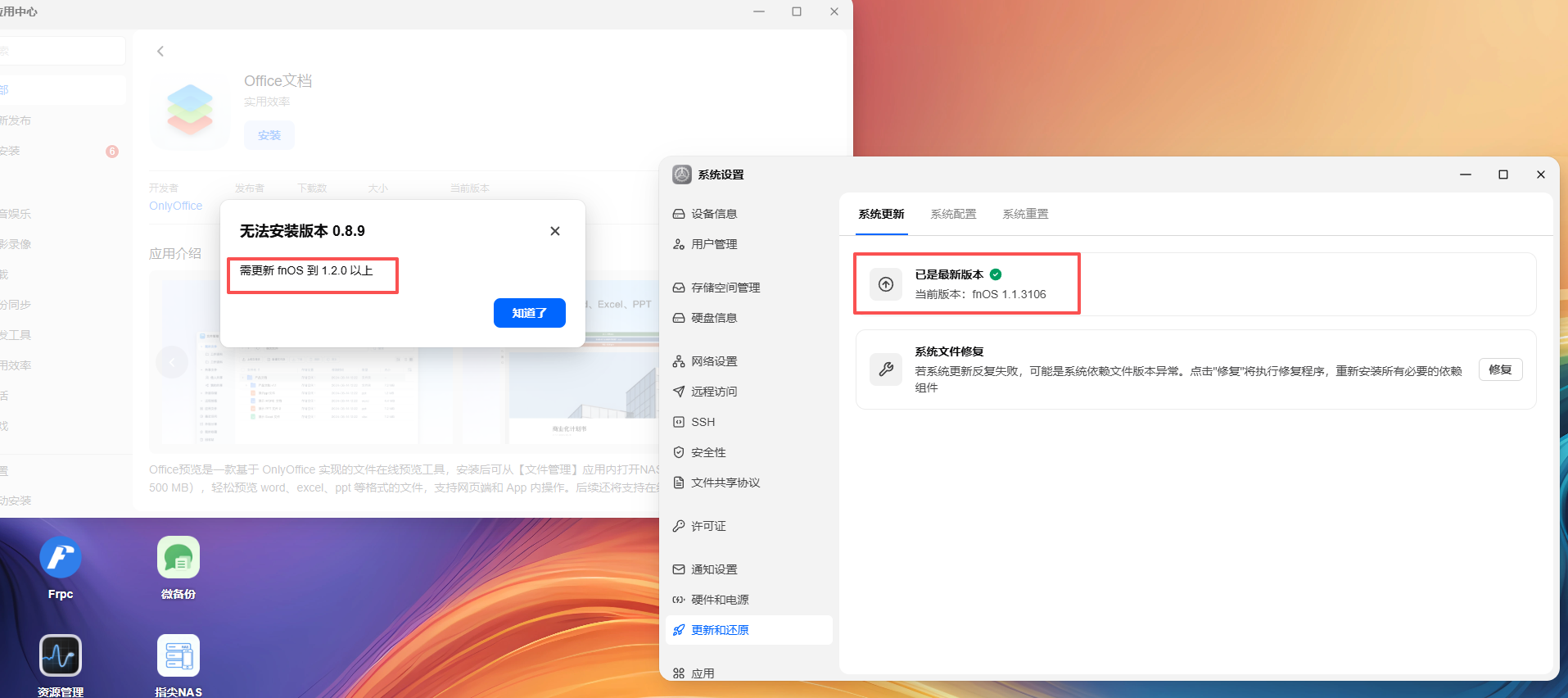This screenshot has height=698, width=1568.
Task: Click the 存储空间管理 storage icon
Action: point(679,288)
